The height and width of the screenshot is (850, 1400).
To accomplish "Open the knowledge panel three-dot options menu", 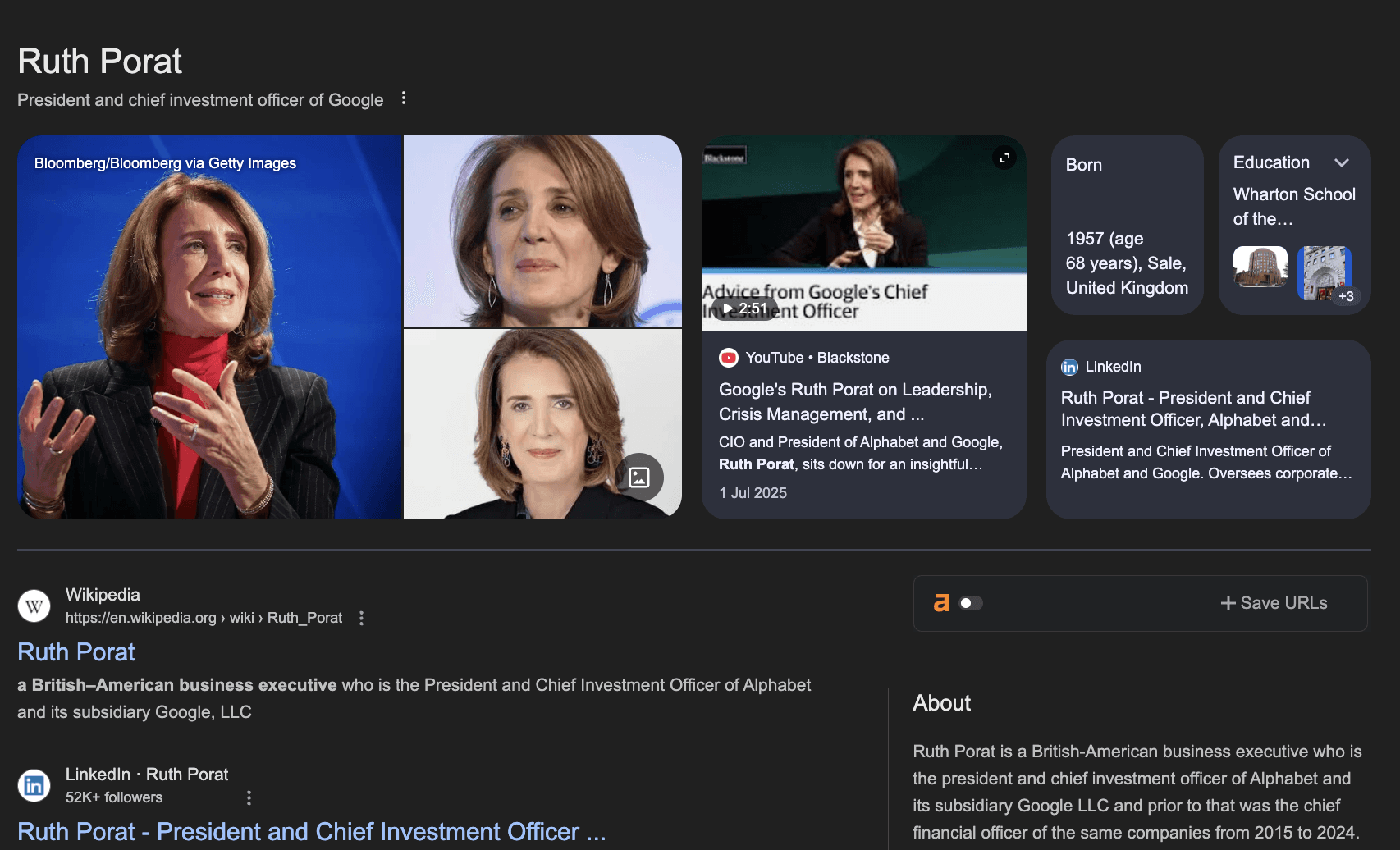I will 404,98.
